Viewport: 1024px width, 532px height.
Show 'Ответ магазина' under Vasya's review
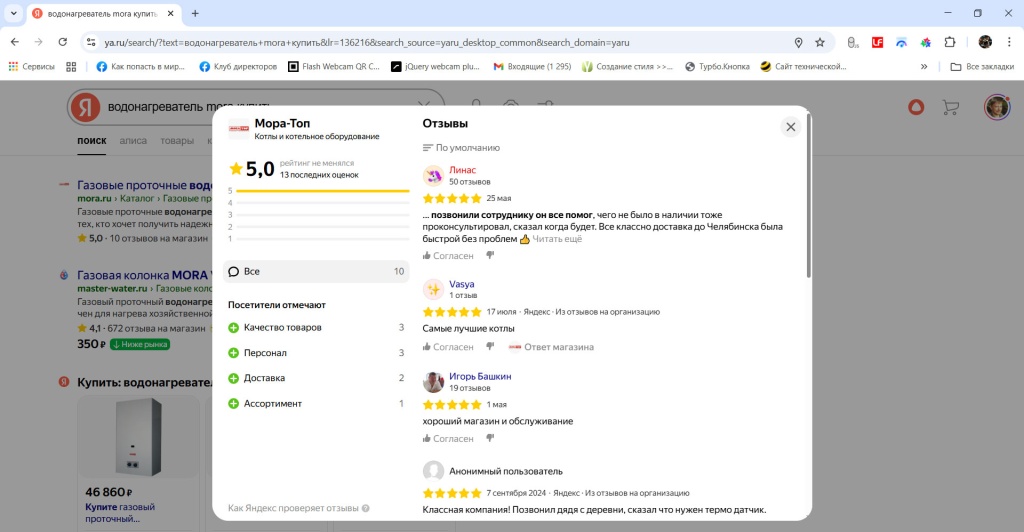[x=551, y=347]
